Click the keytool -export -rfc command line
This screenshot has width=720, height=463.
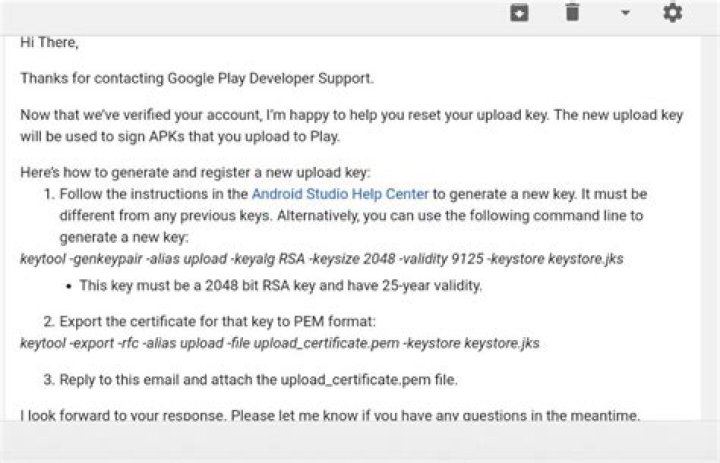coord(280,343)
